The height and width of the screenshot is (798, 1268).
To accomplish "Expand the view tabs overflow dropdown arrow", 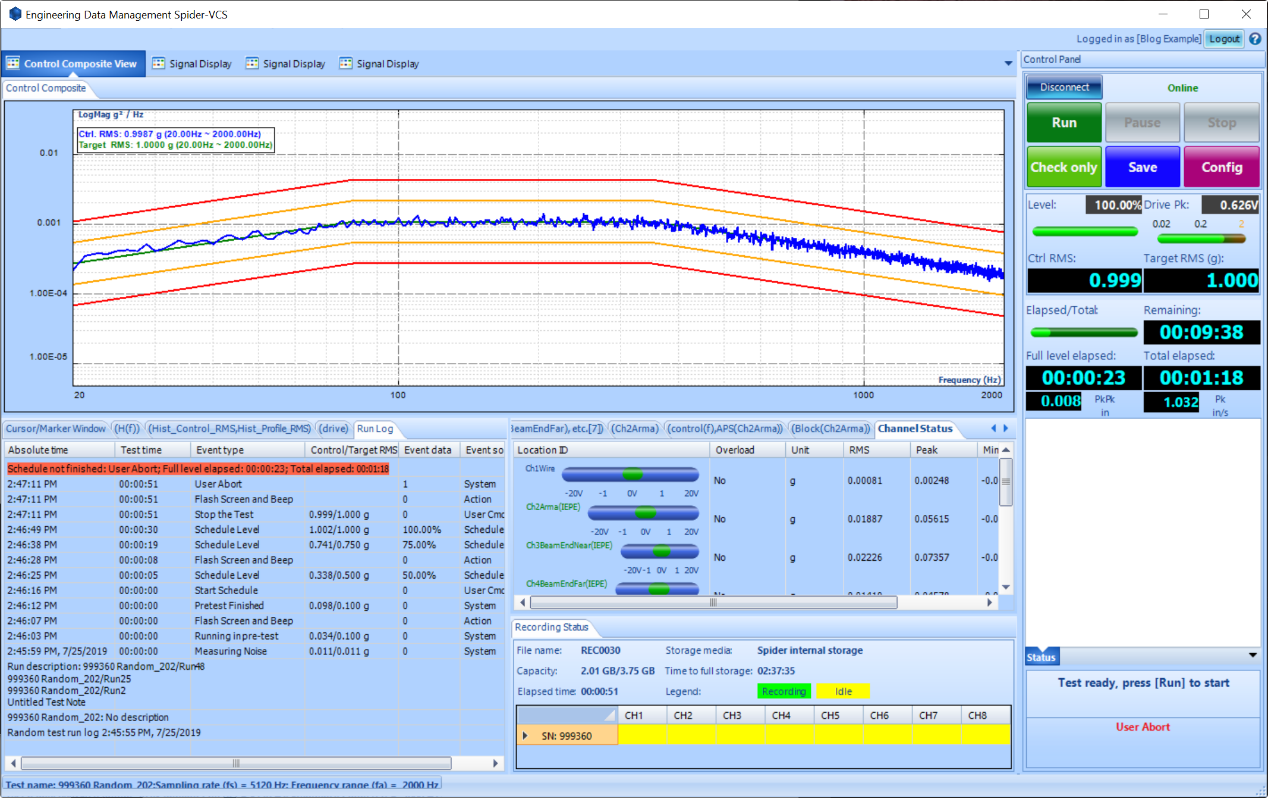I will tap(1008, 64).
